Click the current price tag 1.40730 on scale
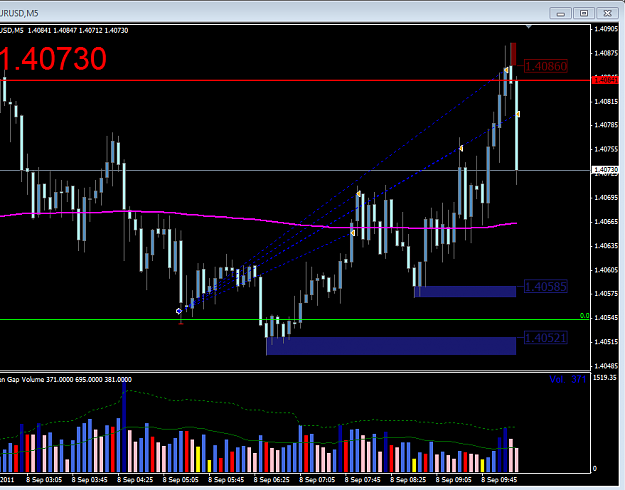The width and height of the screenshot is (625, 490). coord(606,170)
